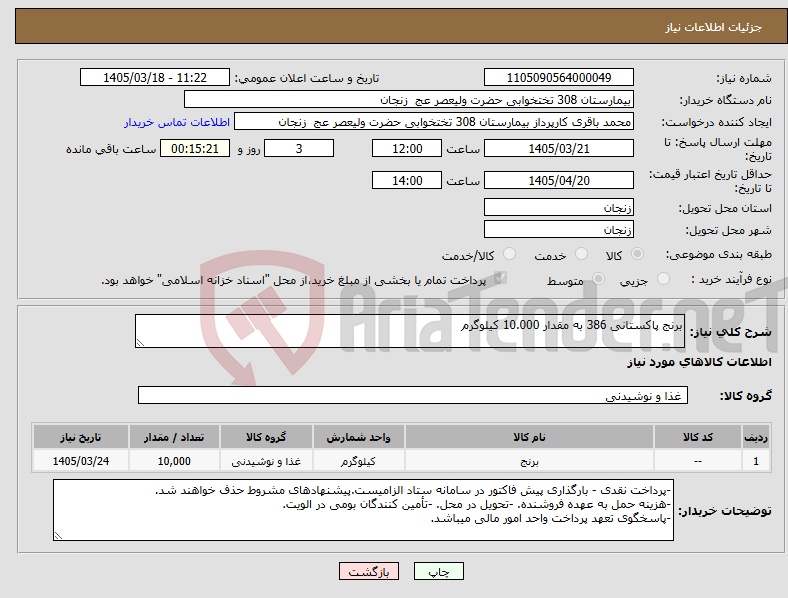
Task: Click the ساعت باقی مانده label
Action: click(111, 149)
